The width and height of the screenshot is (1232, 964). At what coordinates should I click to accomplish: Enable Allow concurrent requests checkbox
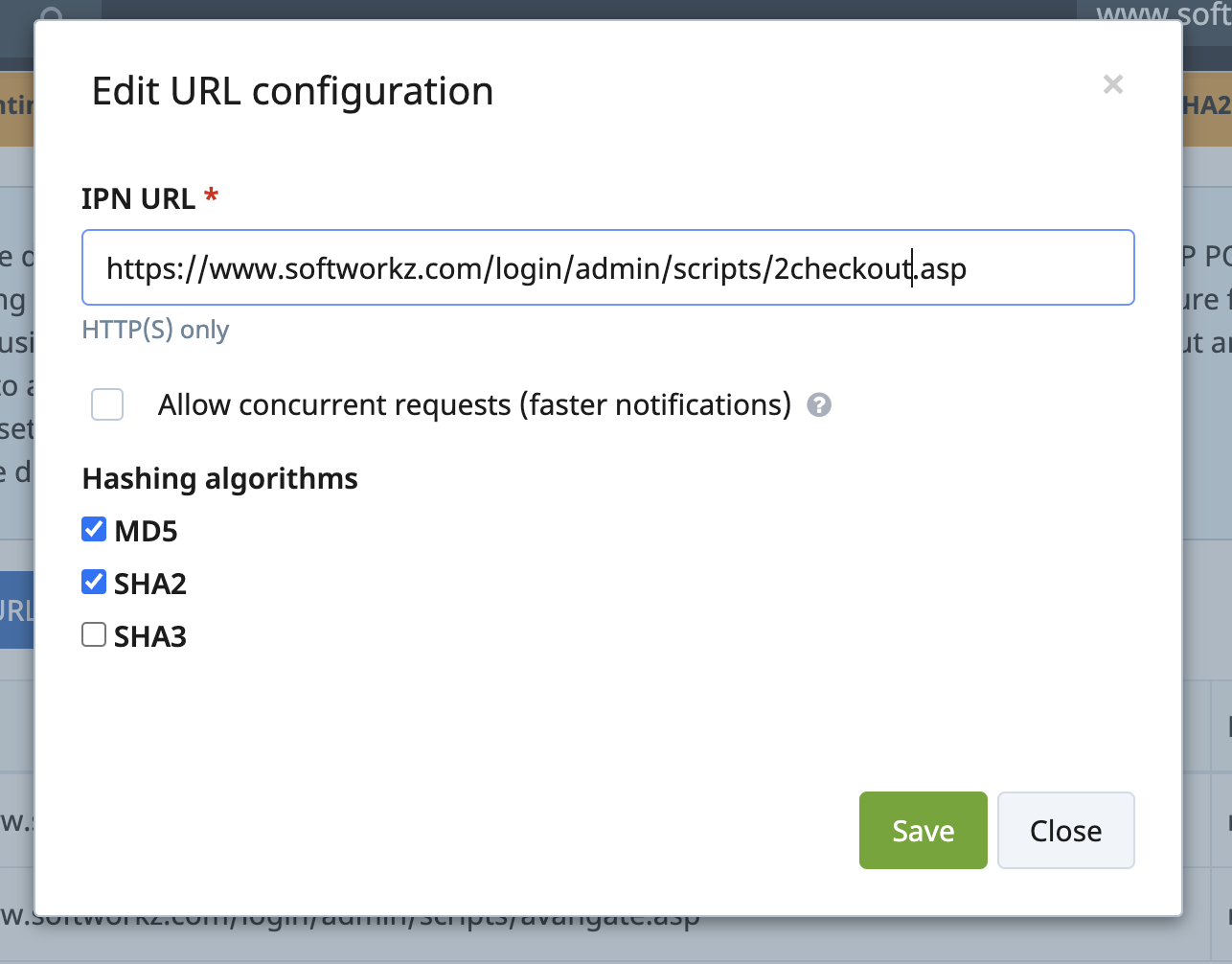tap(107, 404)
